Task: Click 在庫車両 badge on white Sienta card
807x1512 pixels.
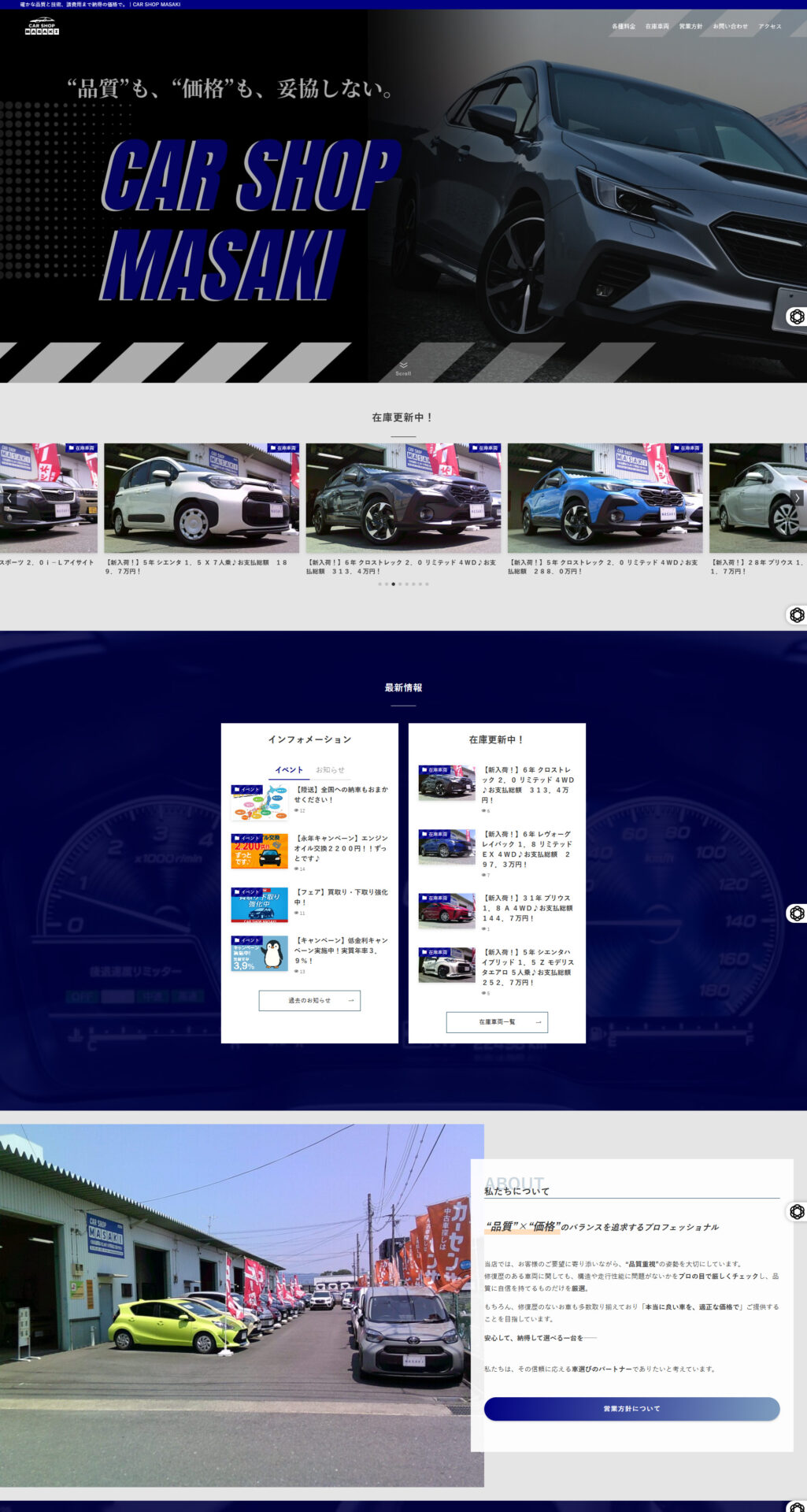Action: [283, 448]
